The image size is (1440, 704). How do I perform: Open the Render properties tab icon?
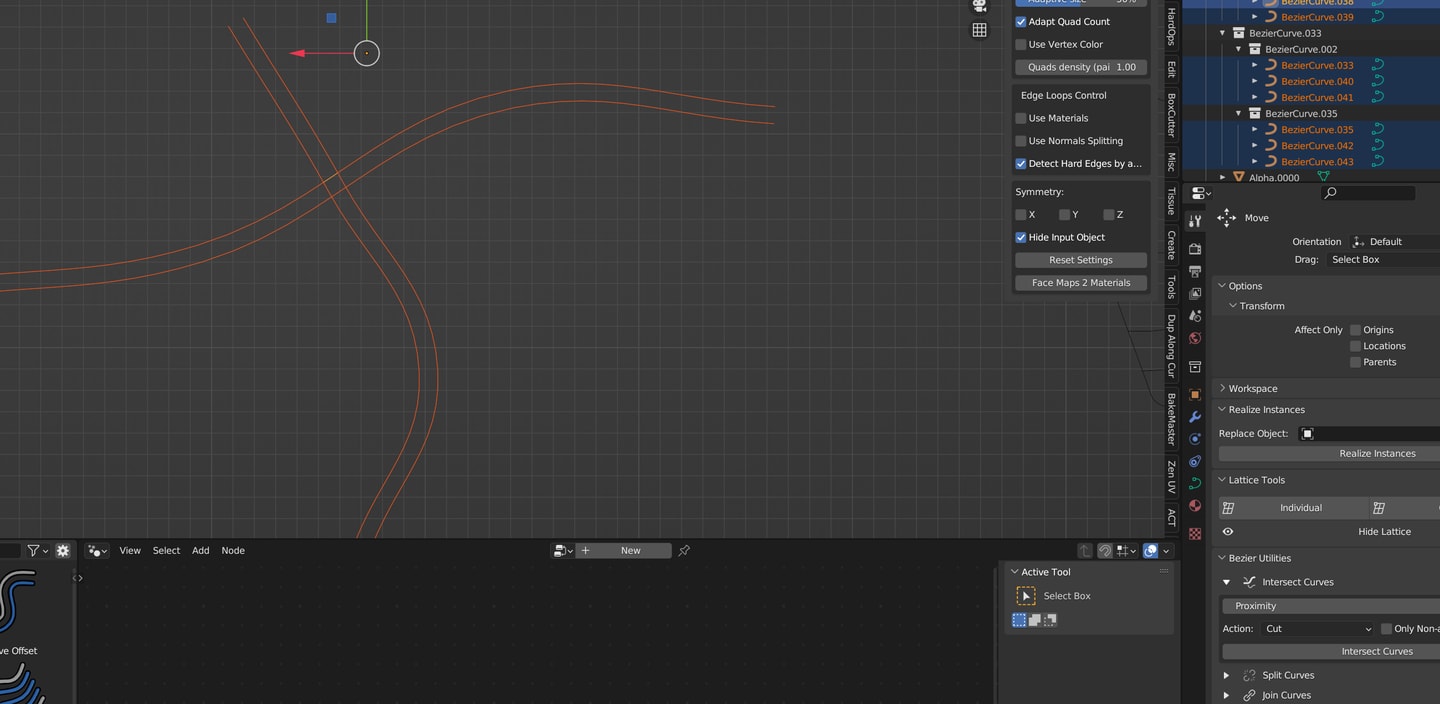pos(1195,249)
